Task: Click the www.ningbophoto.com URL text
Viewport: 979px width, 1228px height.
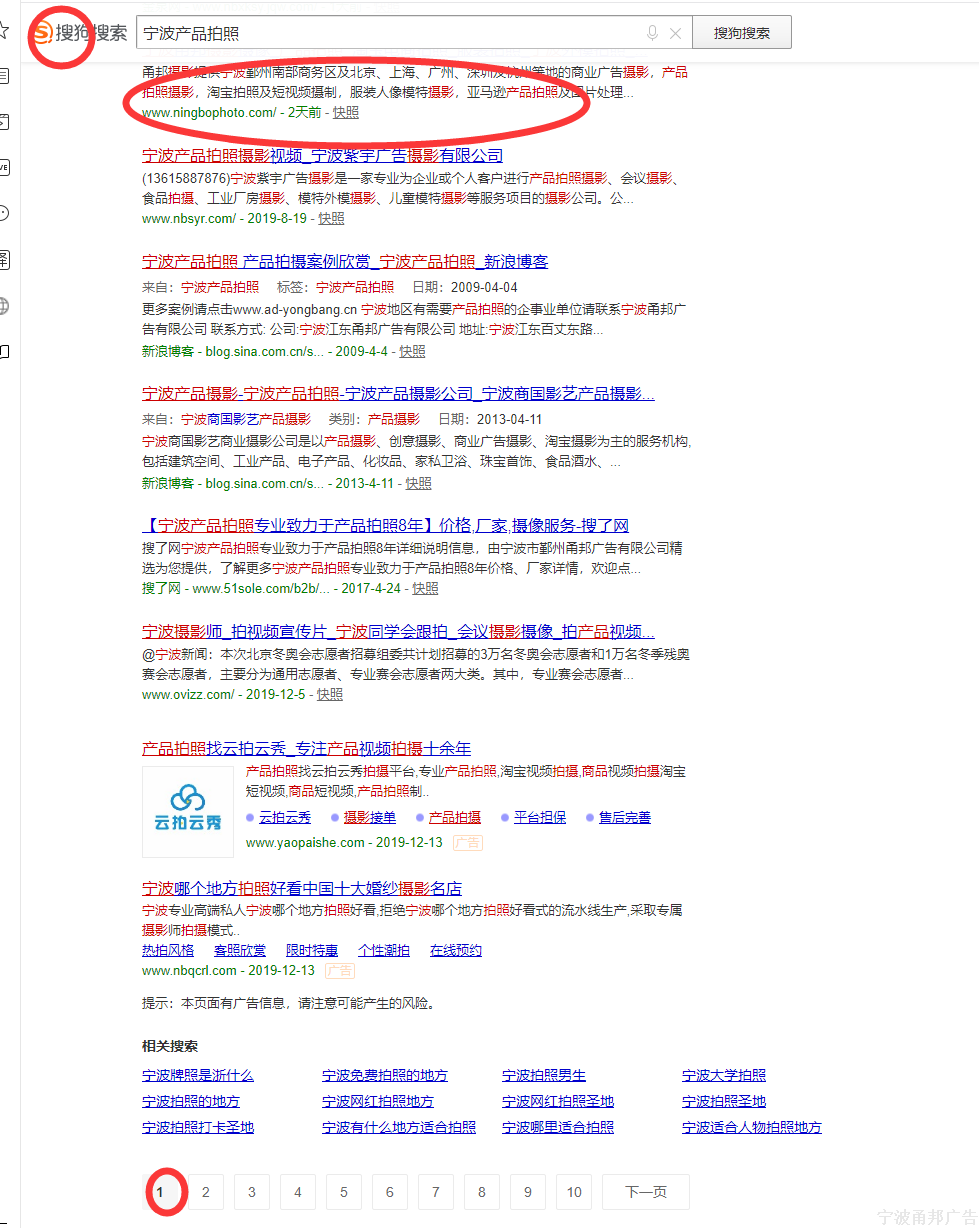Action: 209,113
